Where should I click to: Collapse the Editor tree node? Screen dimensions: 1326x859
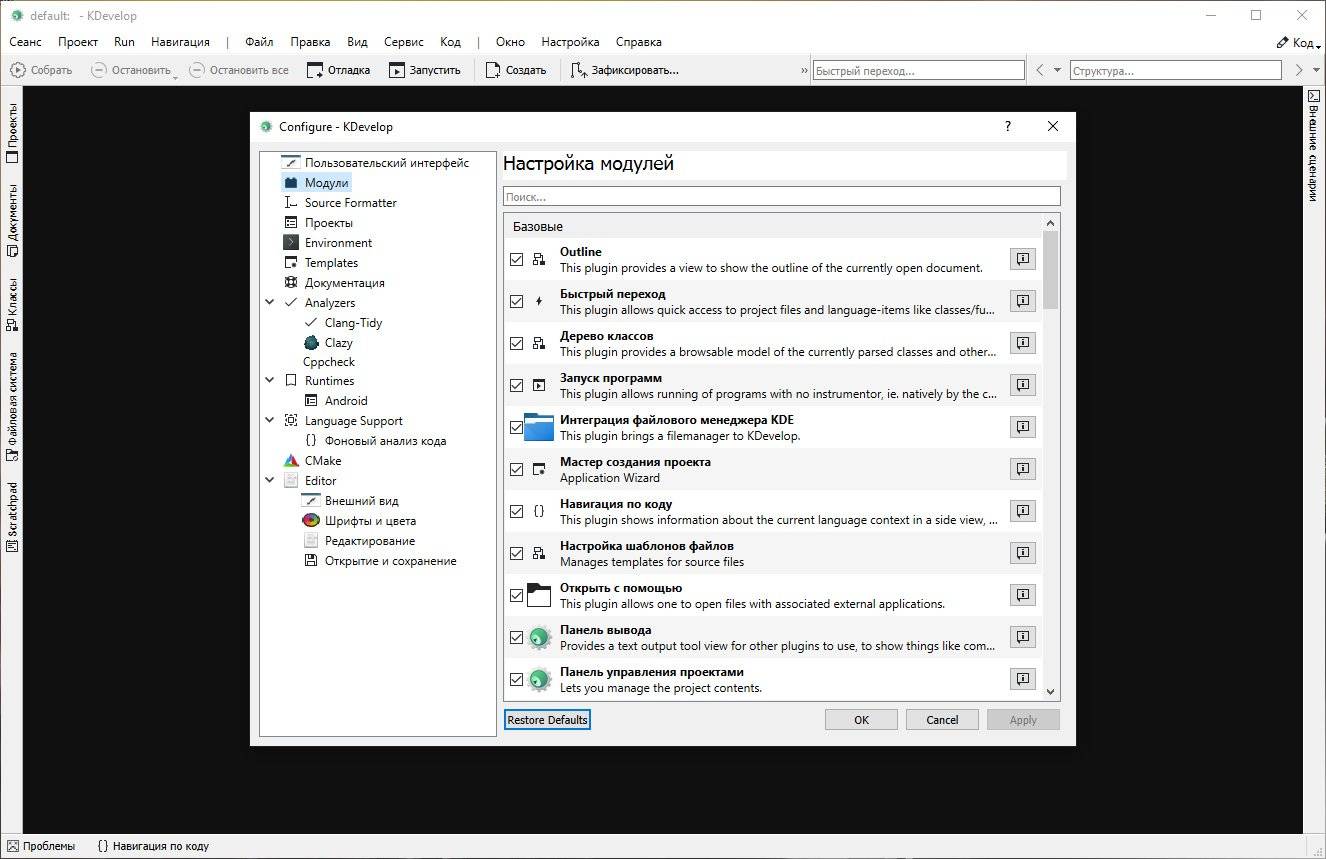(x=270, y=480)
